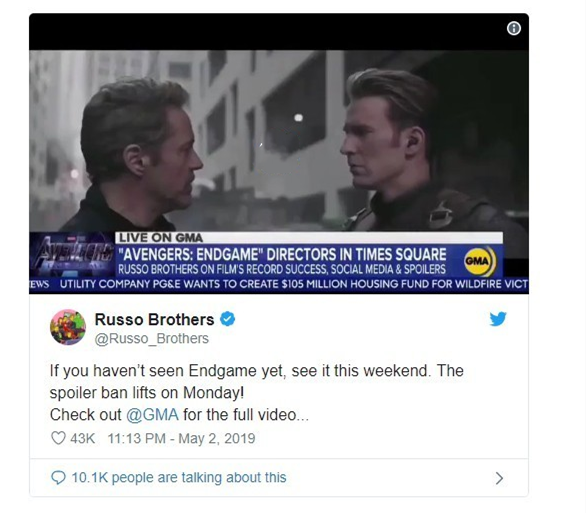Click the 'Directors in Times Square' headline
Image resolution: width=586 pixels, height=513 pixels.
point(282,254)
